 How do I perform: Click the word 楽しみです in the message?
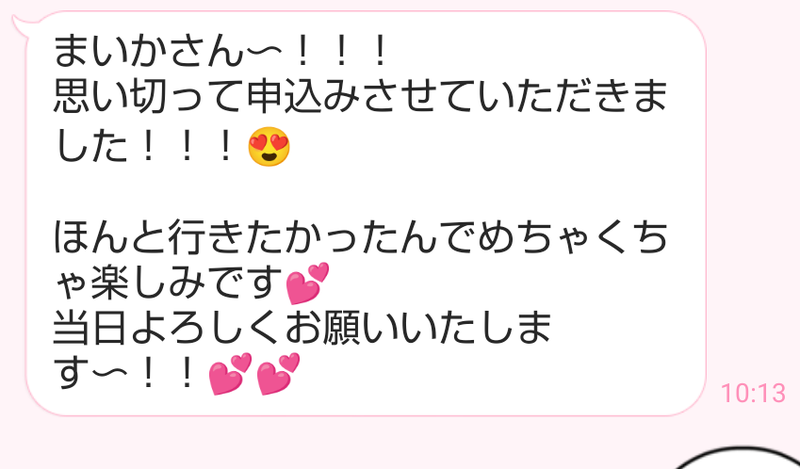coord(186,284)
